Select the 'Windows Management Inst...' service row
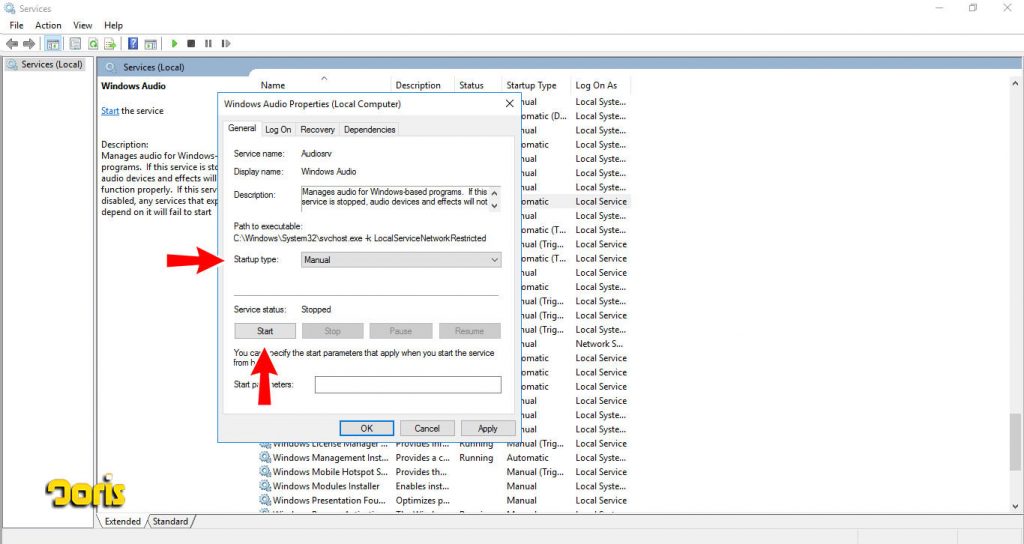The width and height of the screenshot is (1024, 544). click(444, 458)
